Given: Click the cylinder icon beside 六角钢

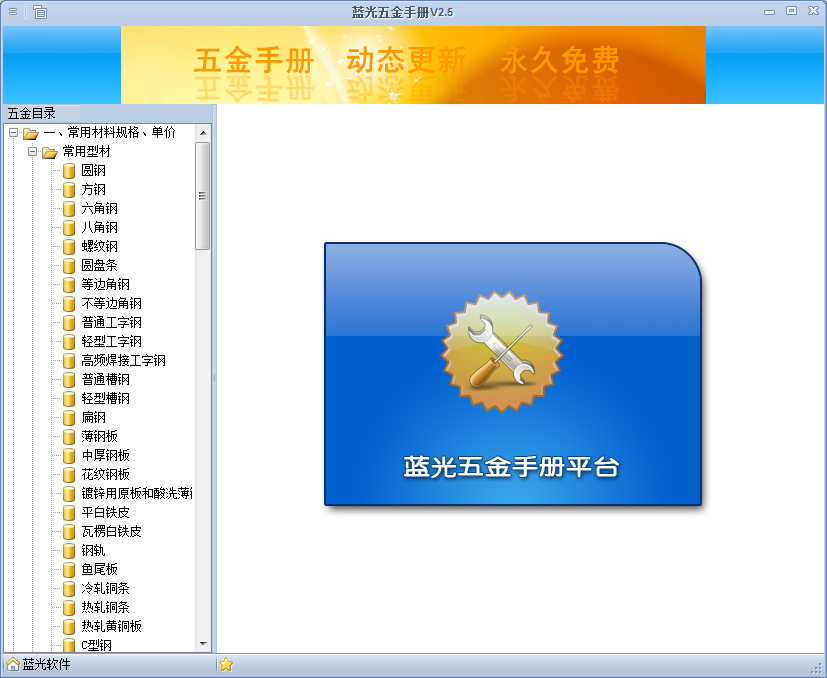Looking at the screenshot, I should [69, 208].
